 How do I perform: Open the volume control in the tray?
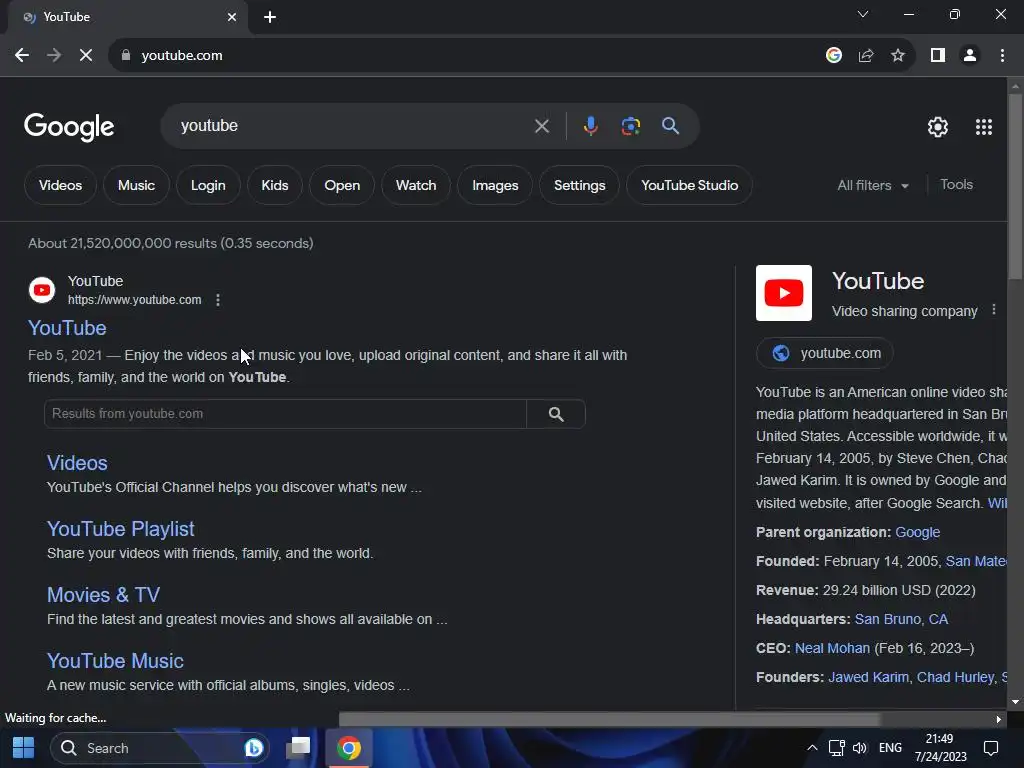(859, 748)
